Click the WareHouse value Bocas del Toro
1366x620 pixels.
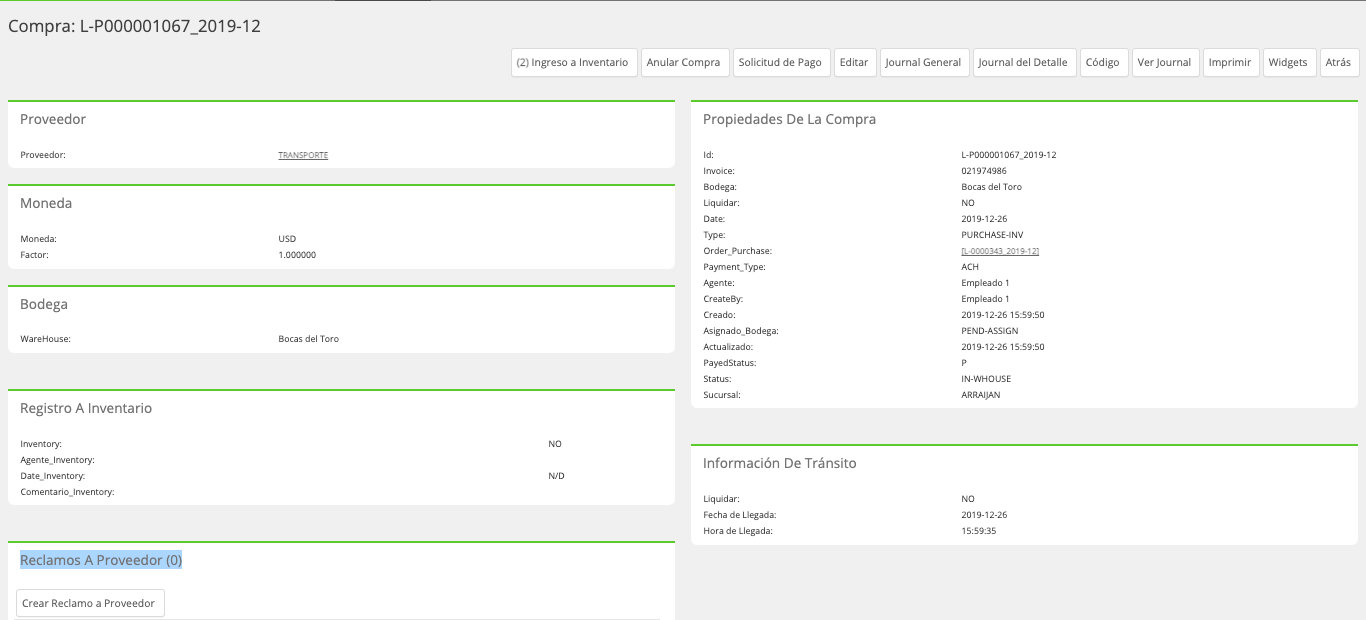click(309, 339)
